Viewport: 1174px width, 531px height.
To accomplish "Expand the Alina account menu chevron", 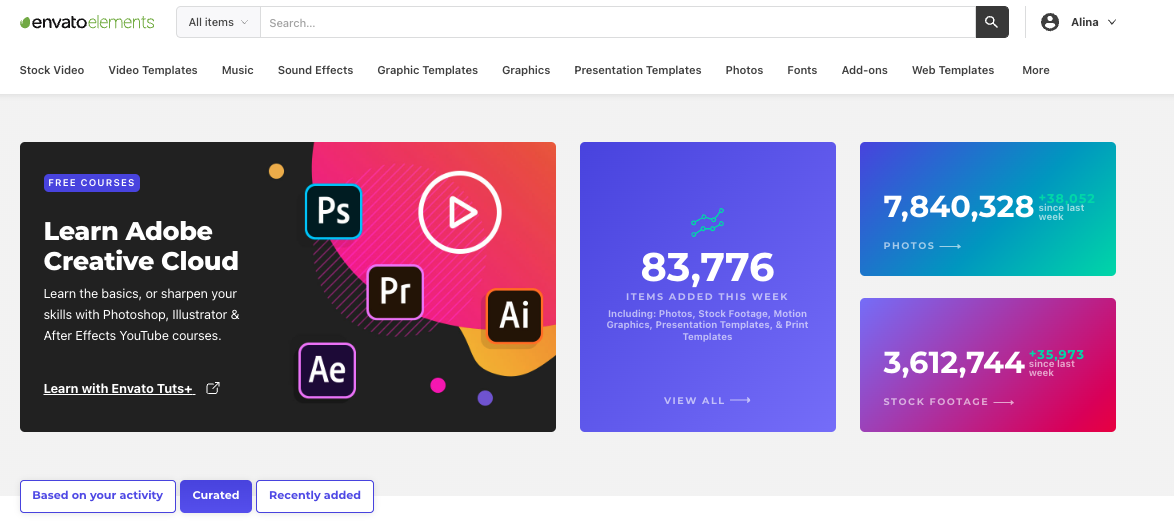I will coord(1112,22).
